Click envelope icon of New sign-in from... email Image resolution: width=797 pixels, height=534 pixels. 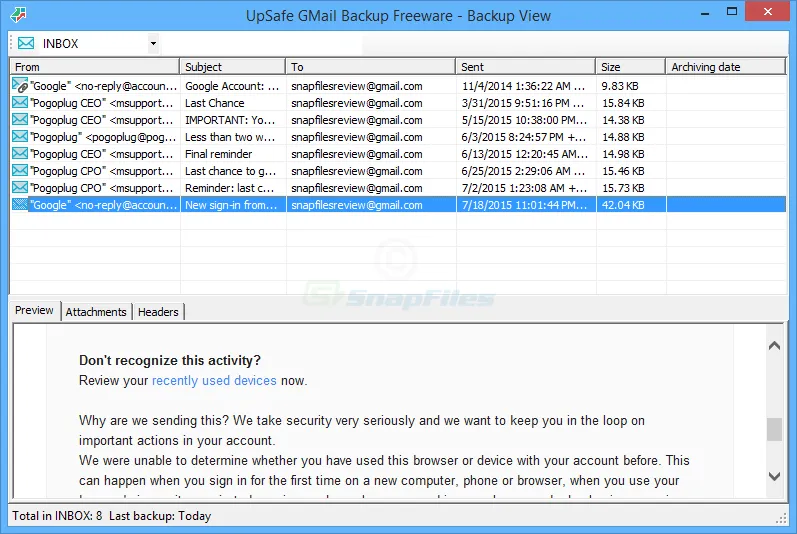coord(20,205)
